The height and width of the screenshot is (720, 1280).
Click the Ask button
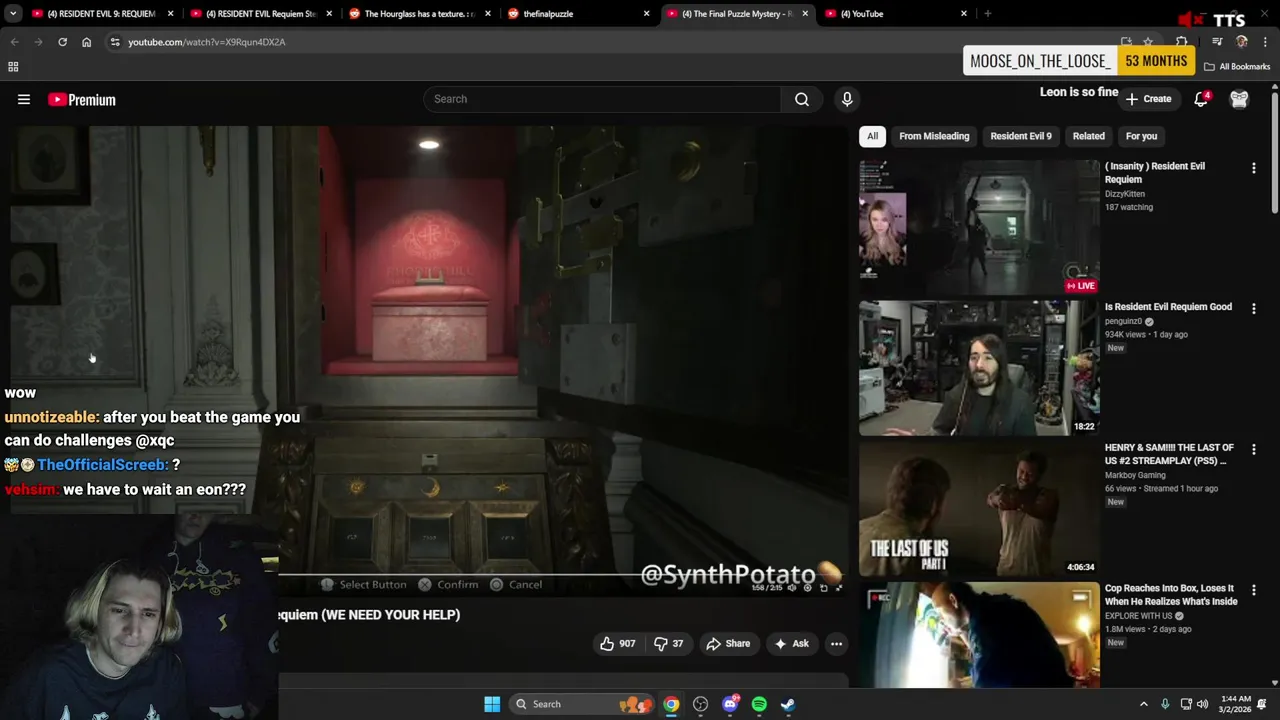(x=791, y=643)
